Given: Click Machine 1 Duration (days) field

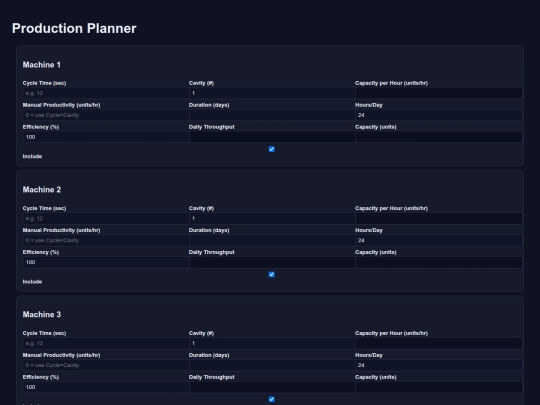Looking at the screenshot, I should [x=272, y=115].
